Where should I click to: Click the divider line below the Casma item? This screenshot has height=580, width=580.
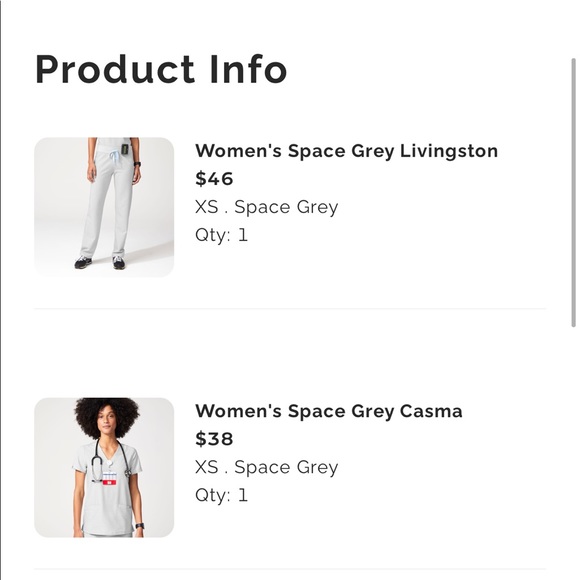coord(290,569)
